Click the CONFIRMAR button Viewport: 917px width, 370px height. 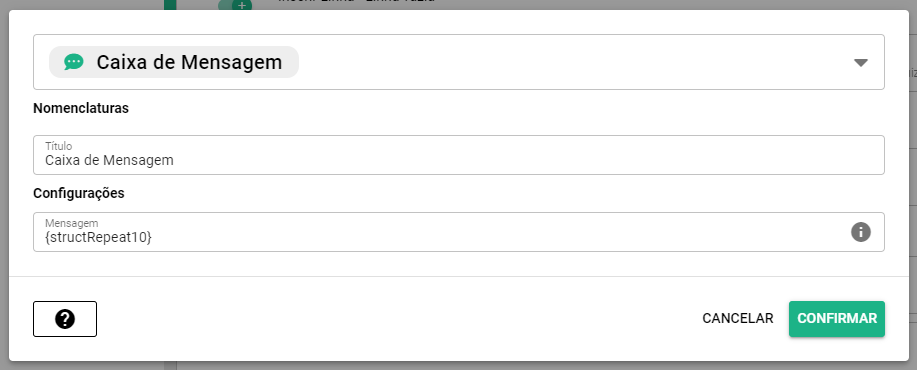[837, 319]
